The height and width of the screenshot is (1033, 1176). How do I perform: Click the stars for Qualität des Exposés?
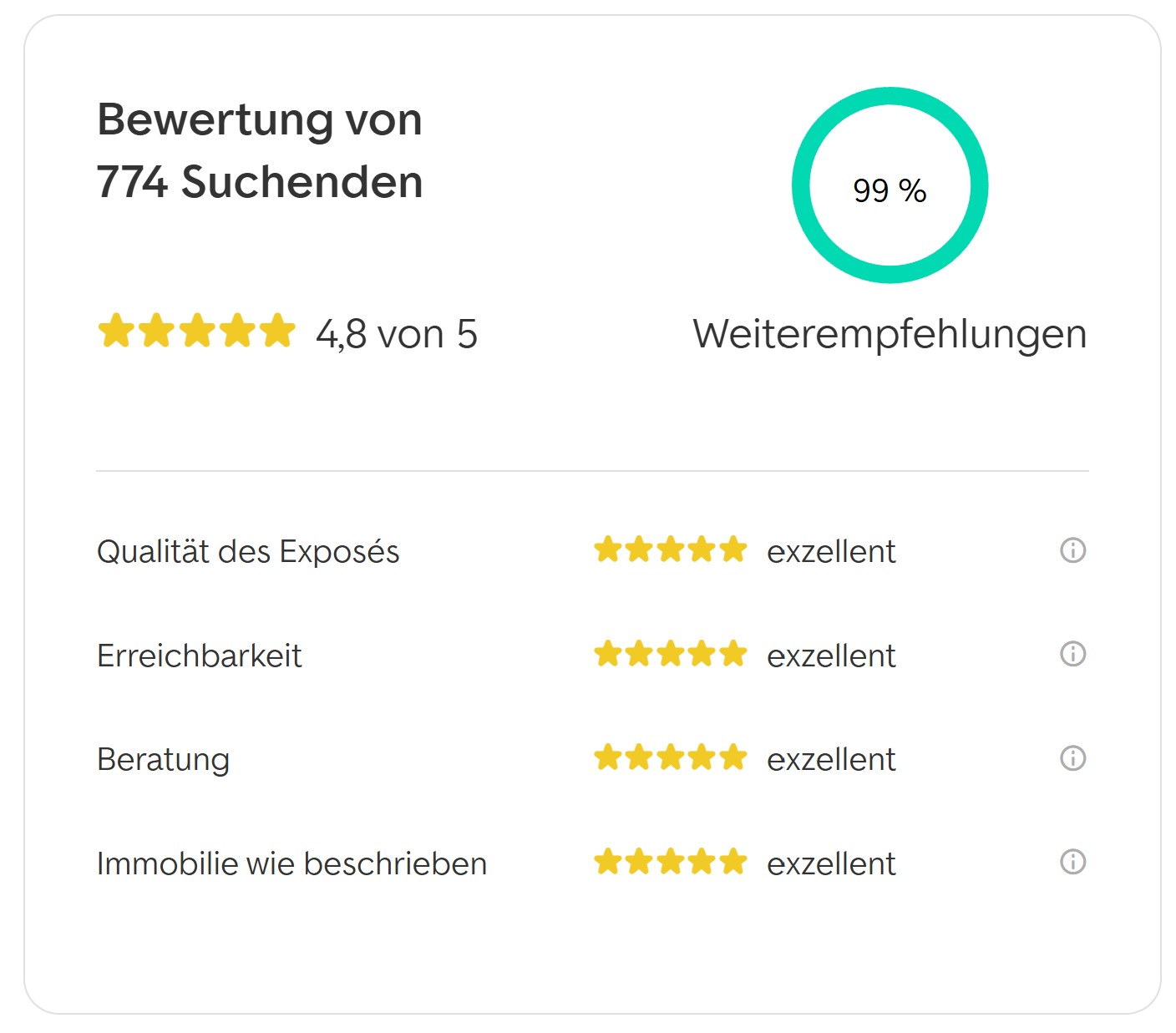[670, 550]
